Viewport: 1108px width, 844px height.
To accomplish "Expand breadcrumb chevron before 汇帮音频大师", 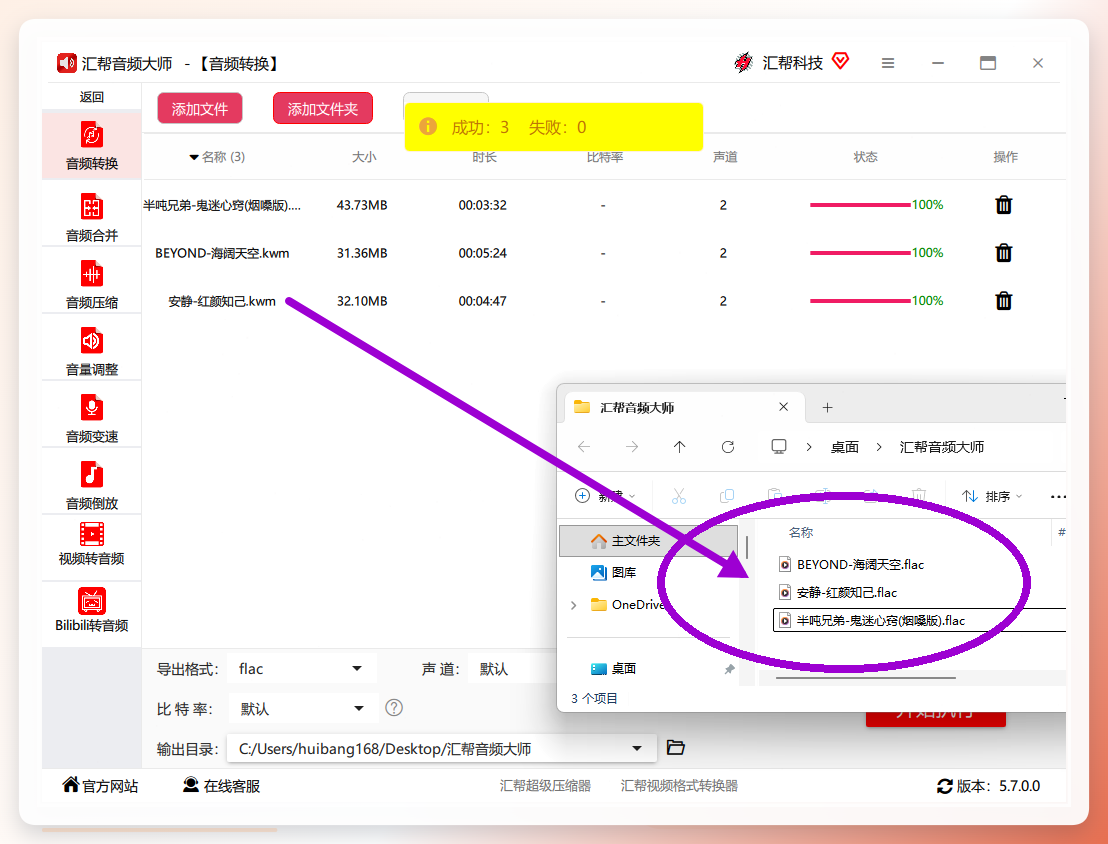I will [879, 447].
